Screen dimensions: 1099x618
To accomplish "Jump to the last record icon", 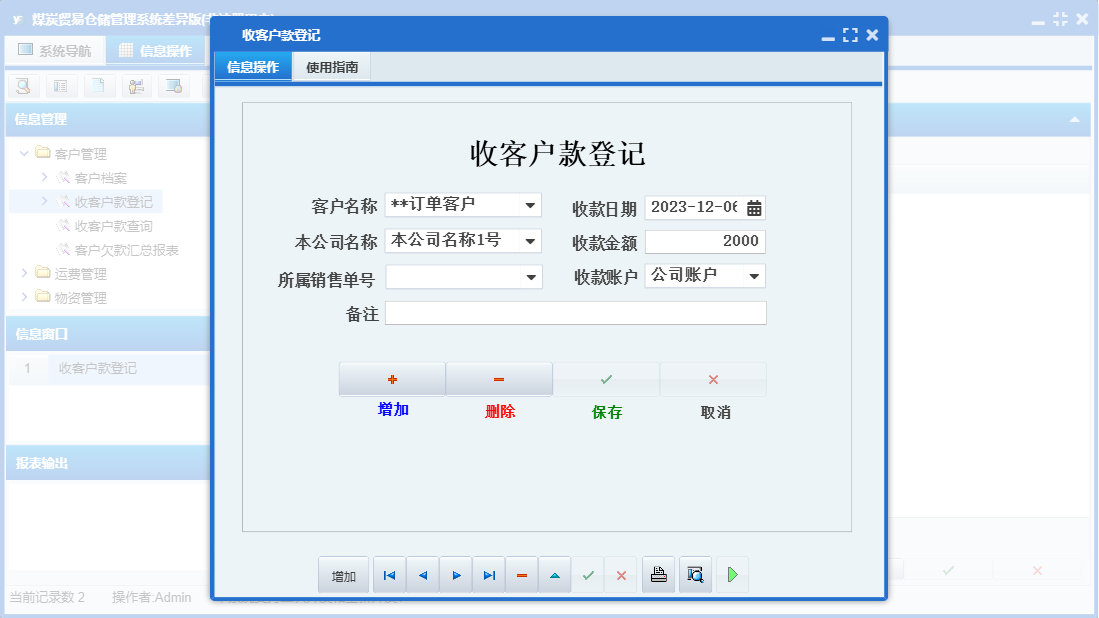I will [489, 574].
